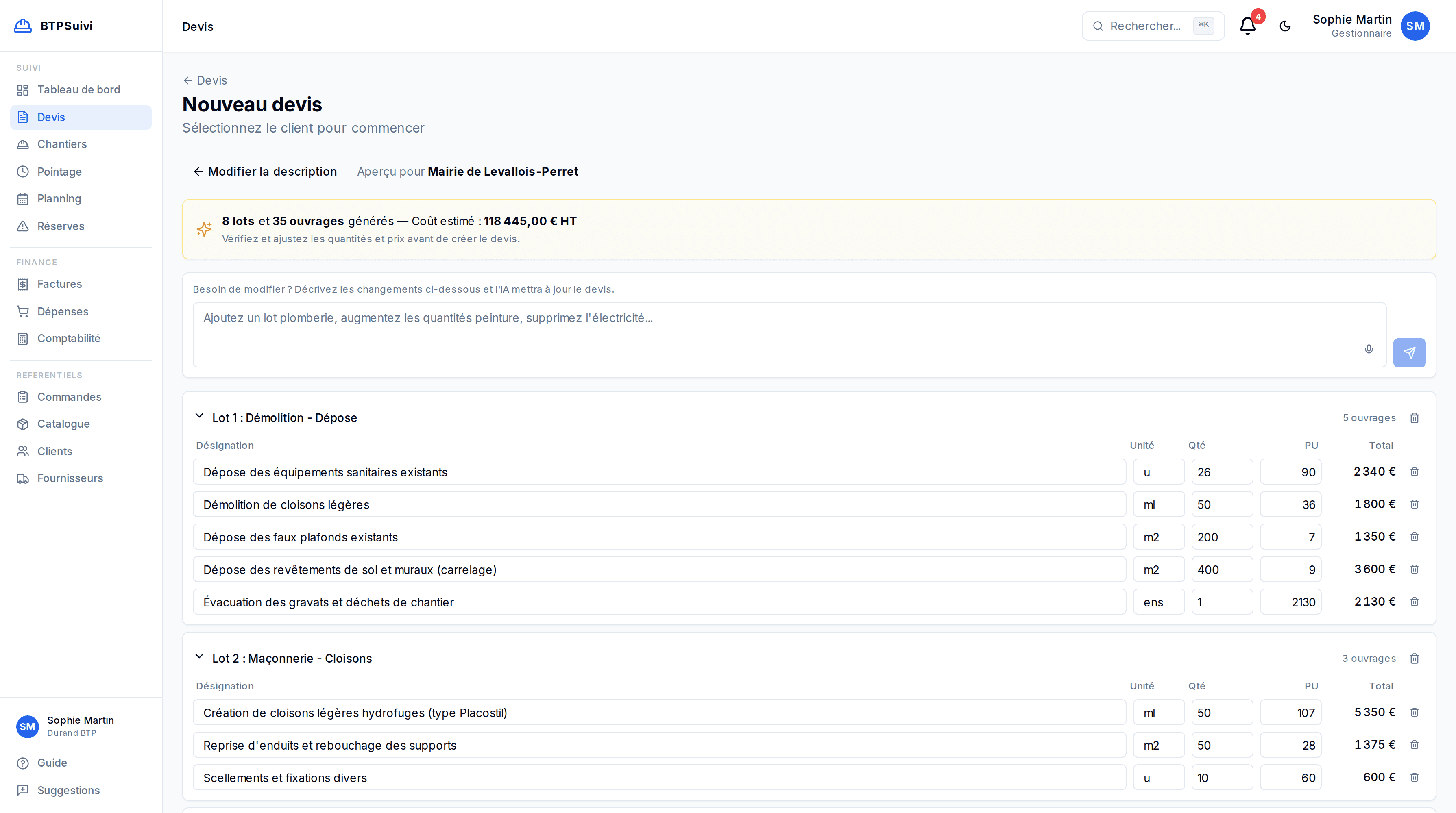The image size is (1456, 813).
Task: Navigate to Réserves
Action: (x=81, y=226)
